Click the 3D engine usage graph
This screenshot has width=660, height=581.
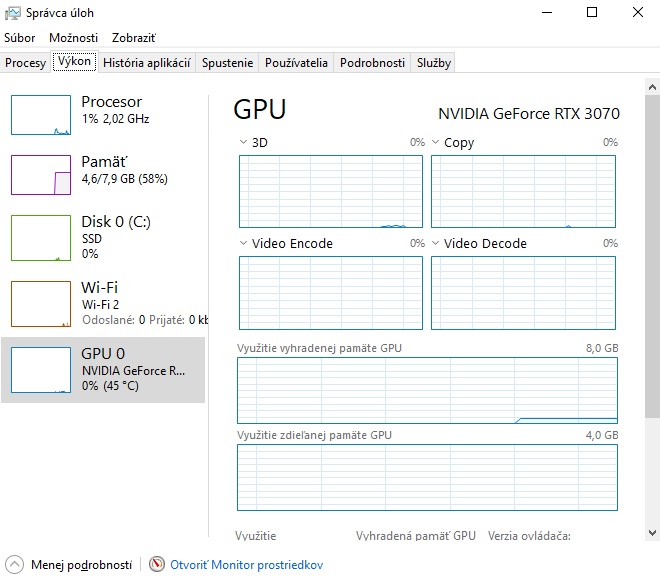coord(331,192)
